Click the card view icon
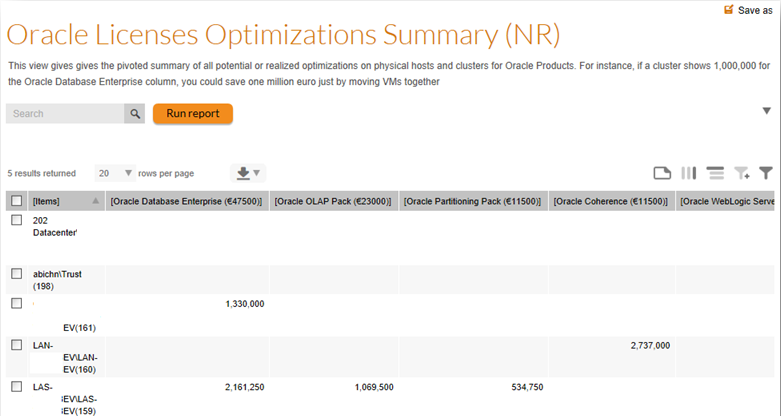 pyautogui.click(x=662, y=173)
